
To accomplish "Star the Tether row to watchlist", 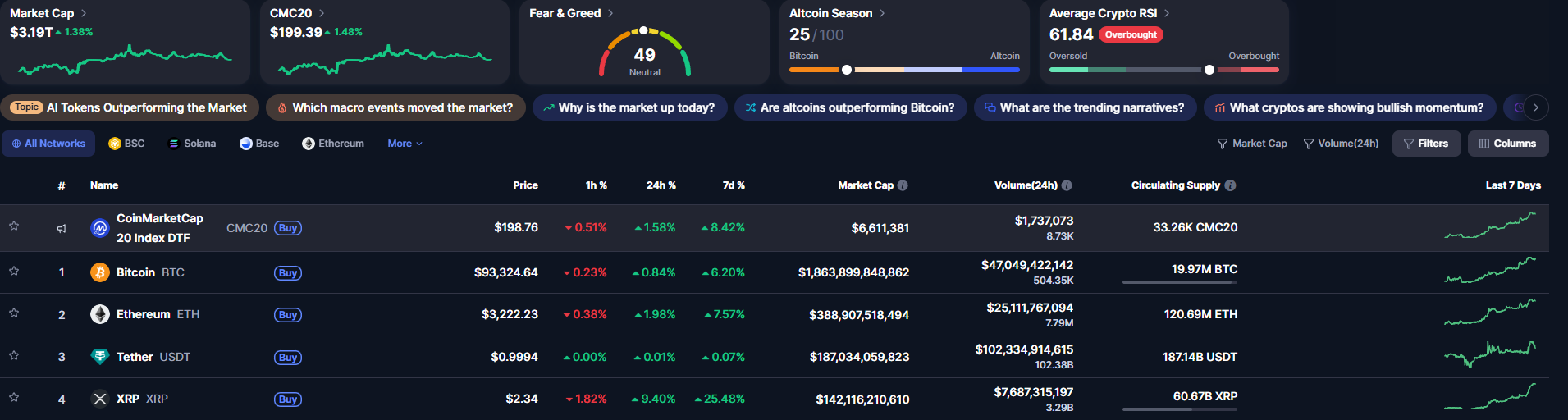I will click(x=14, y=355).
